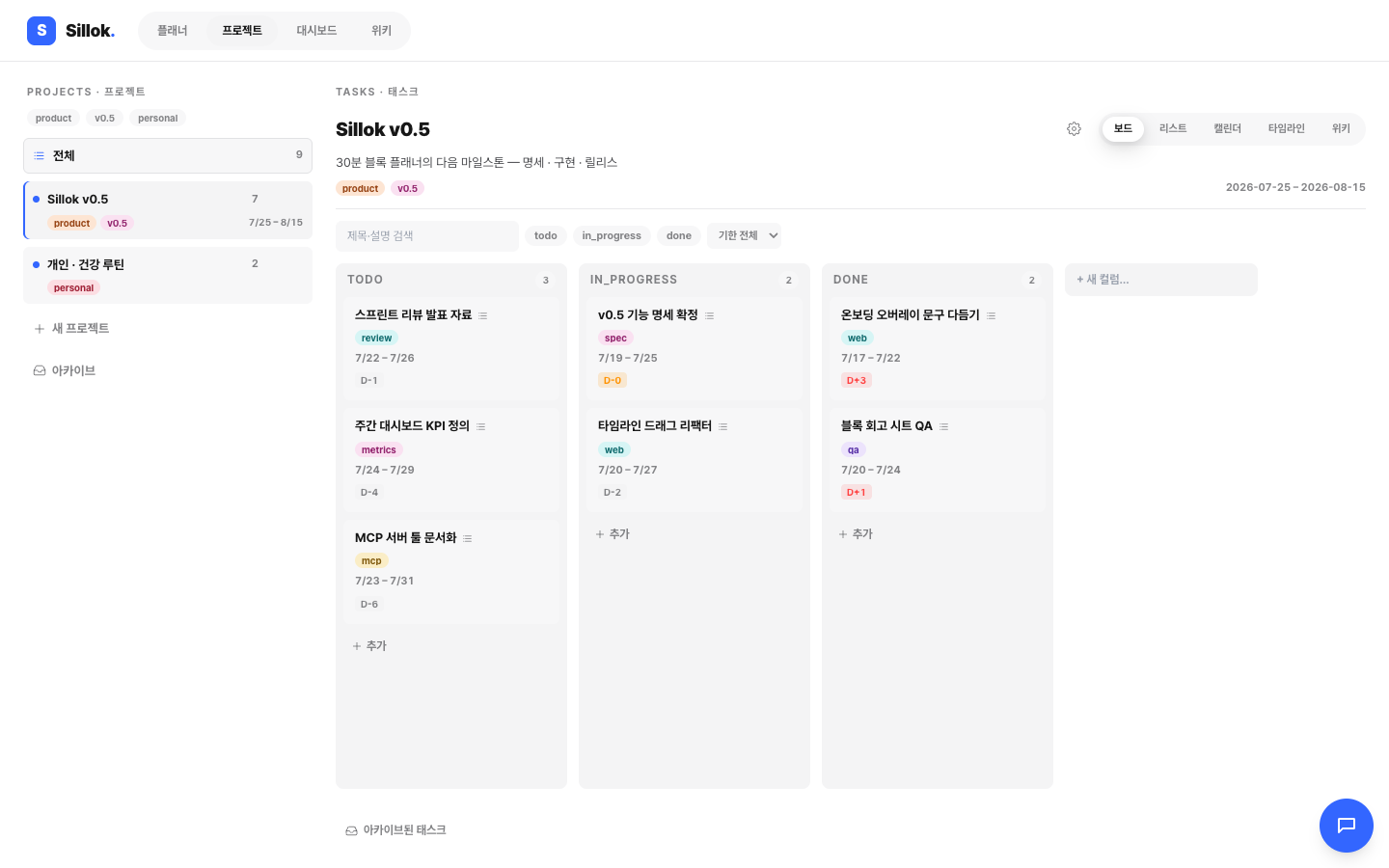The height and width of the screenshot is (868, 1389).
Task: Toggle product tag filter in sidebar
Action: (x=53, y=118)
